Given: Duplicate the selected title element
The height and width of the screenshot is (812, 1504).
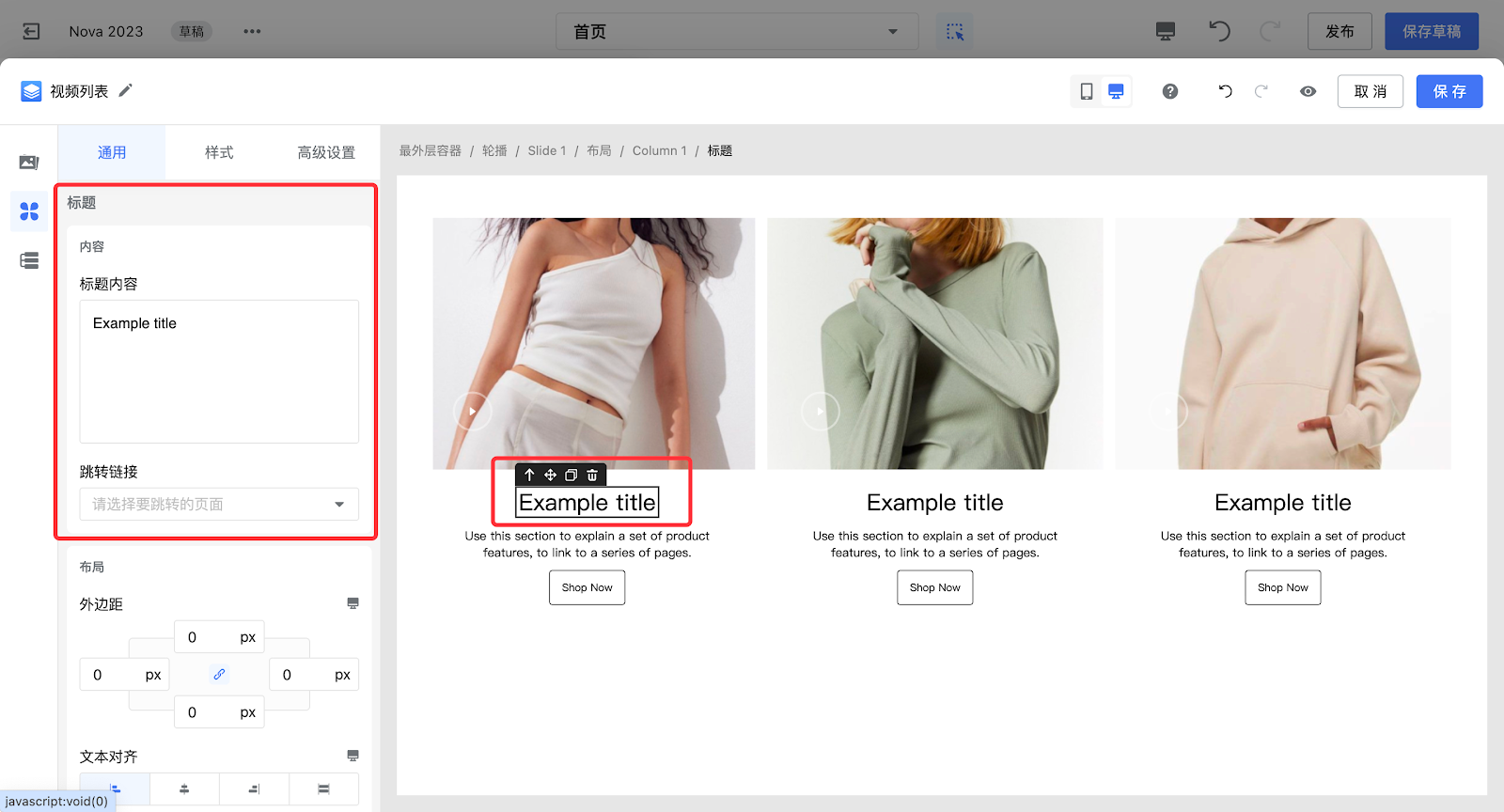Looking at the screenshot, I should [x=571, y=475].
